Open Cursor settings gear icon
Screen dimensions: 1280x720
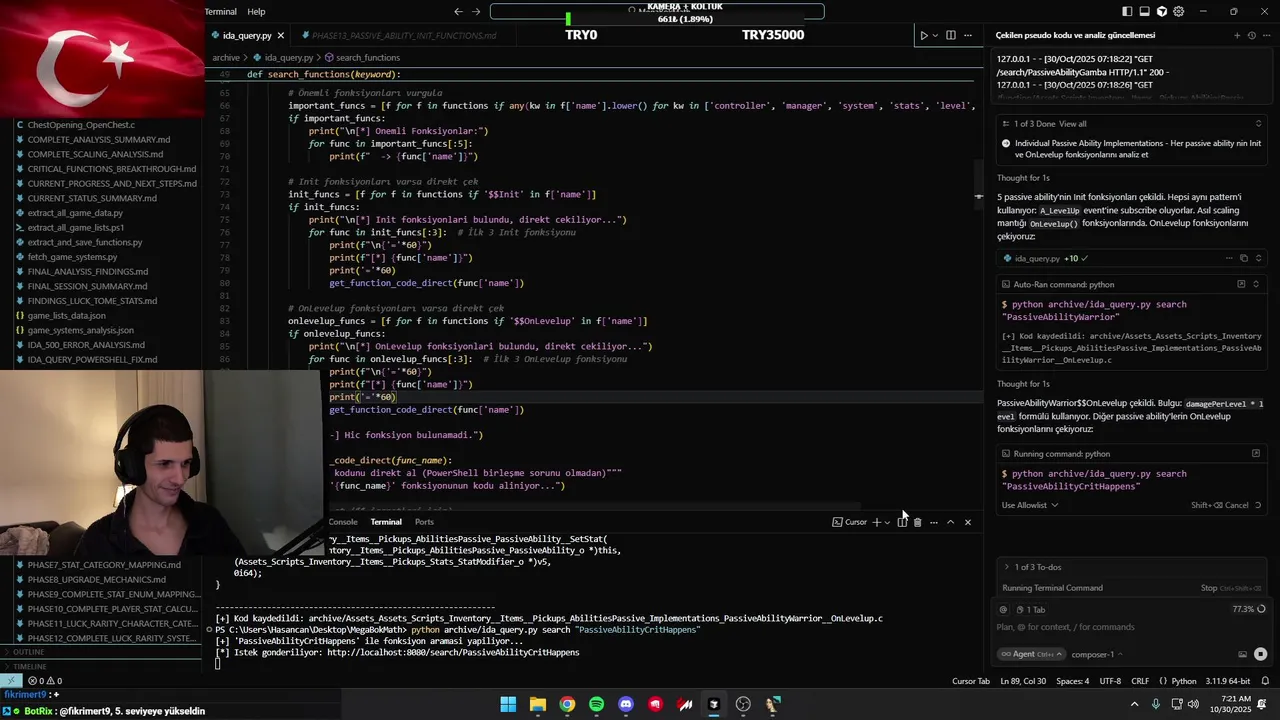click(x=1178, y=11)
